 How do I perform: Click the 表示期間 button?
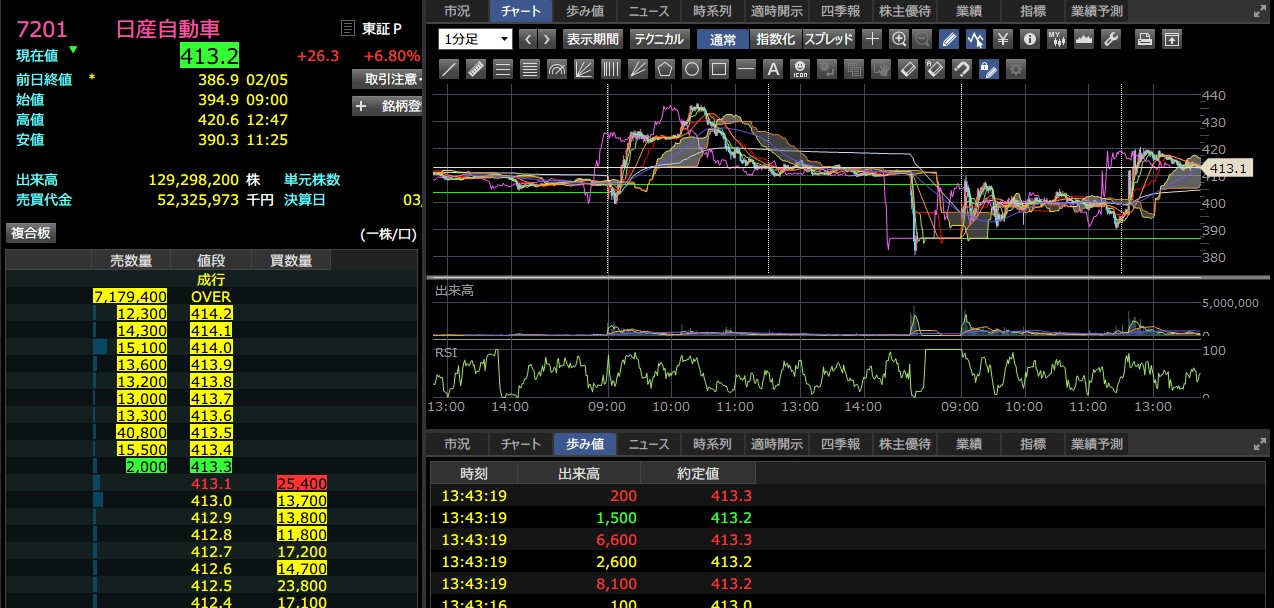[593, 39]
